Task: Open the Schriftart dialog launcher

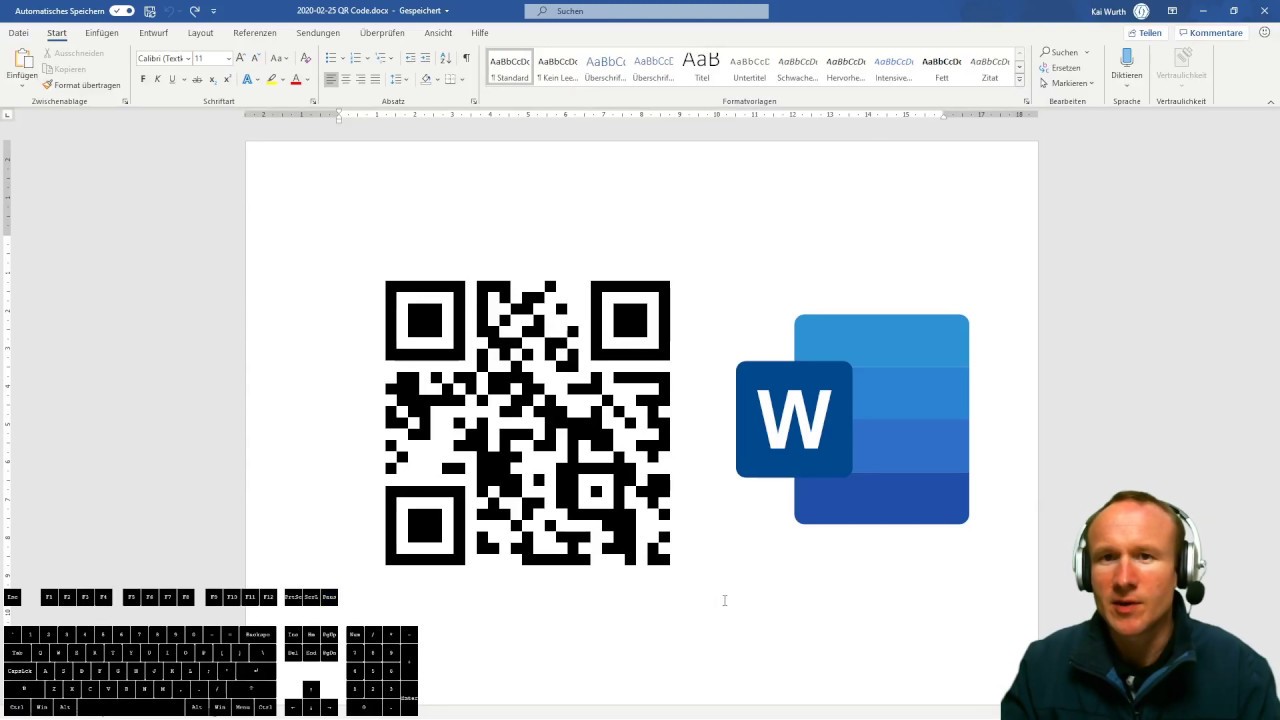Action: [313, 101]
